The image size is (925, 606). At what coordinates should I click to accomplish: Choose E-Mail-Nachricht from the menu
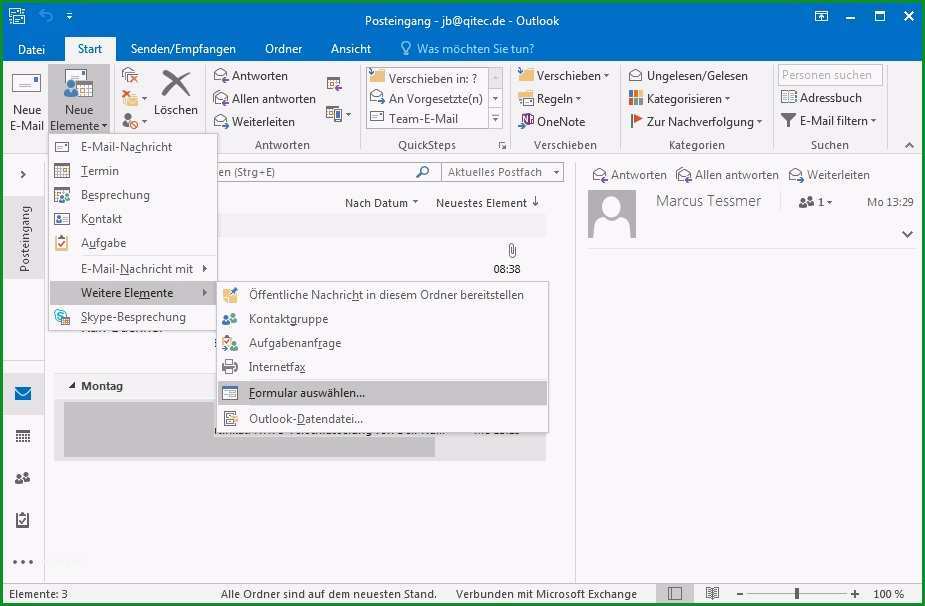133,146
